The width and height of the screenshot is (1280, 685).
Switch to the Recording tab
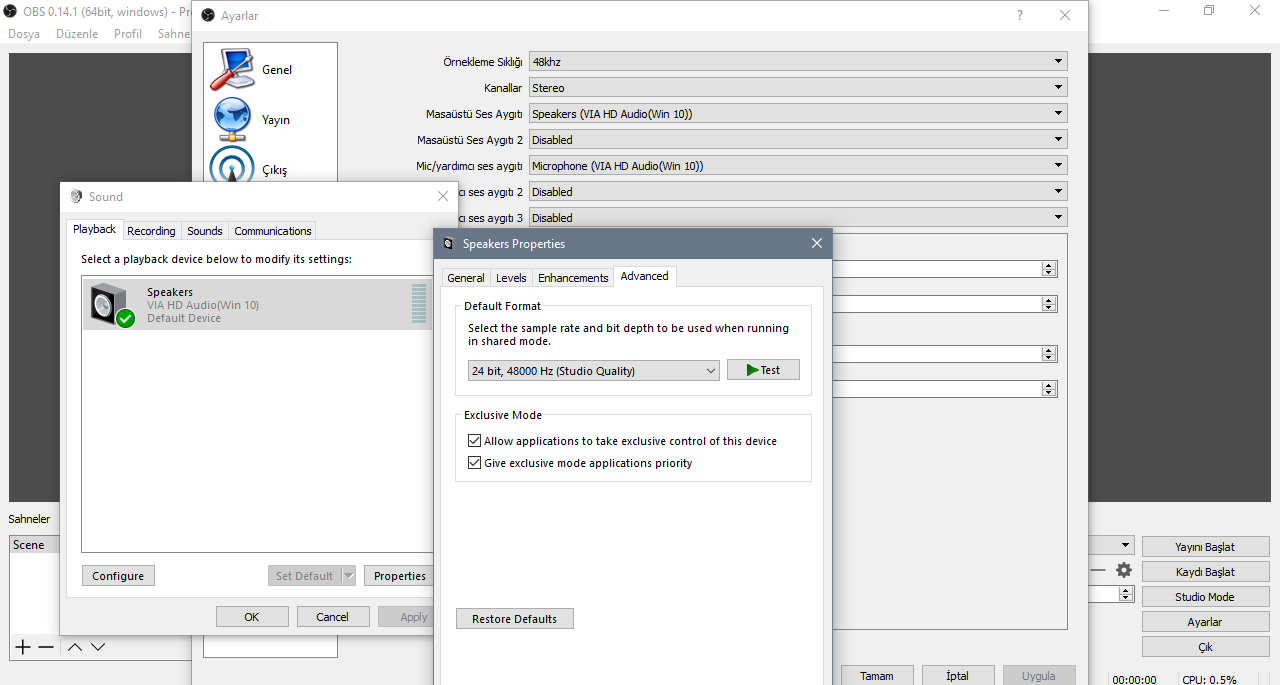pos(151,231)
